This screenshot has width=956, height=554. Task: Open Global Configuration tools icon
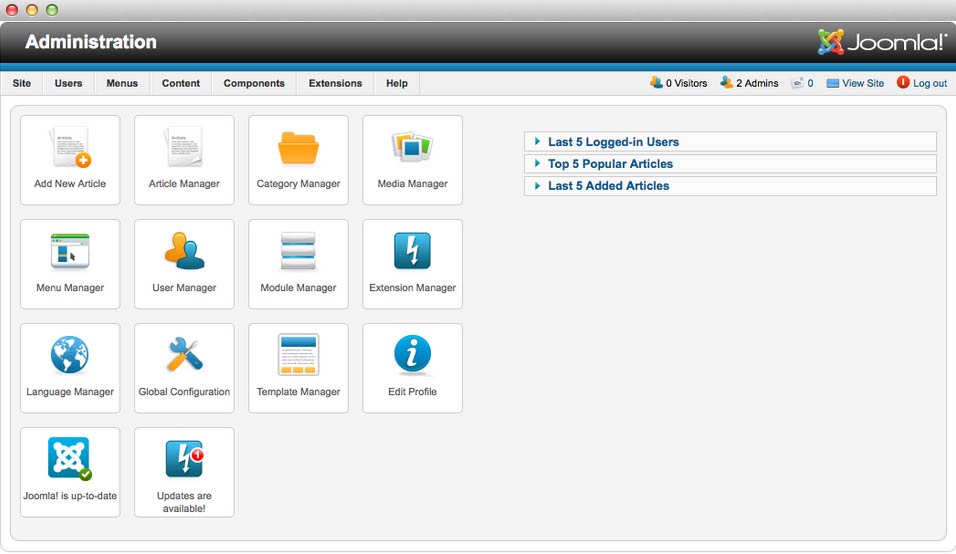tap(184, 356)
